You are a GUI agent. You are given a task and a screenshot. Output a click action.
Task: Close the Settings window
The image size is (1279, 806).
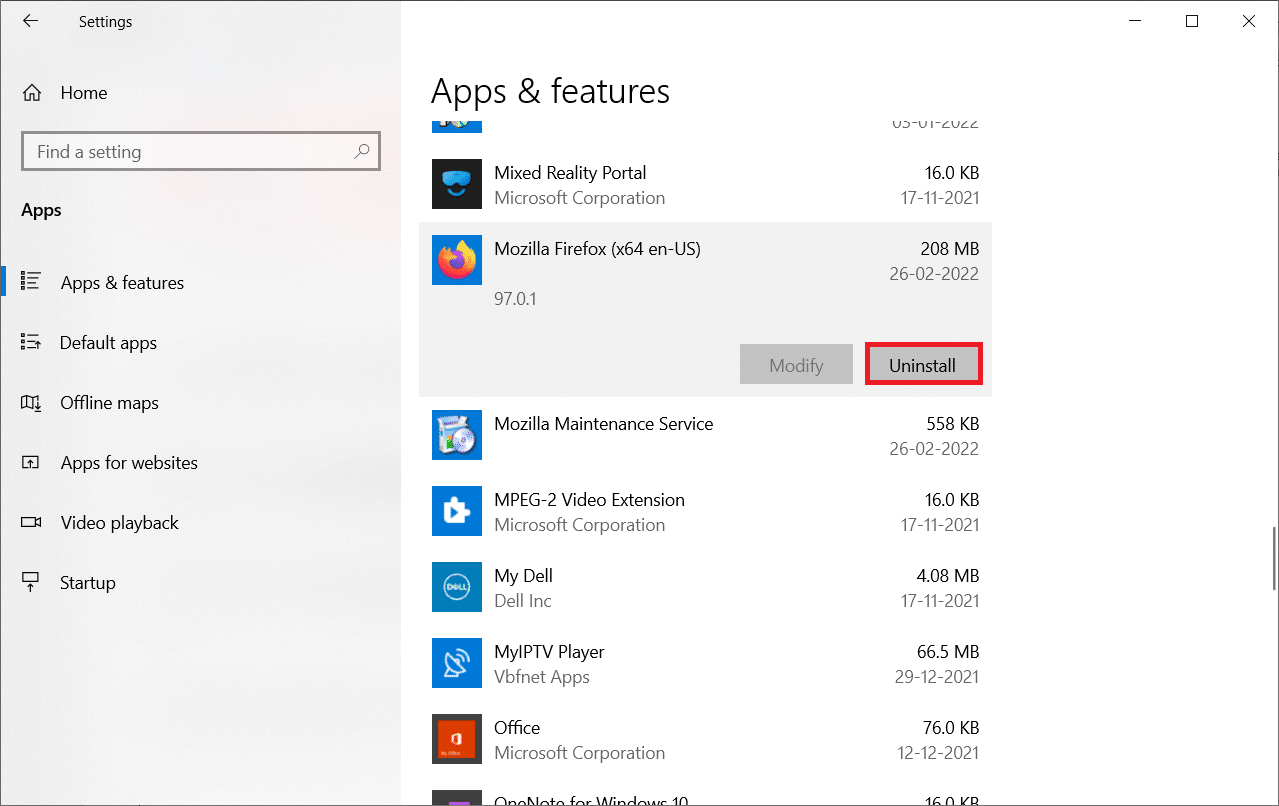(x=1248, y=21)
